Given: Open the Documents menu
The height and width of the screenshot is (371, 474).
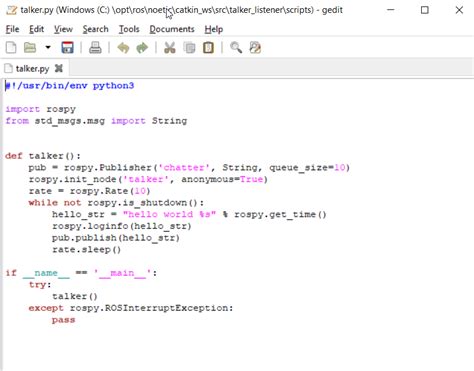Looking at the screenshot, I should click(x=172, y=29).
